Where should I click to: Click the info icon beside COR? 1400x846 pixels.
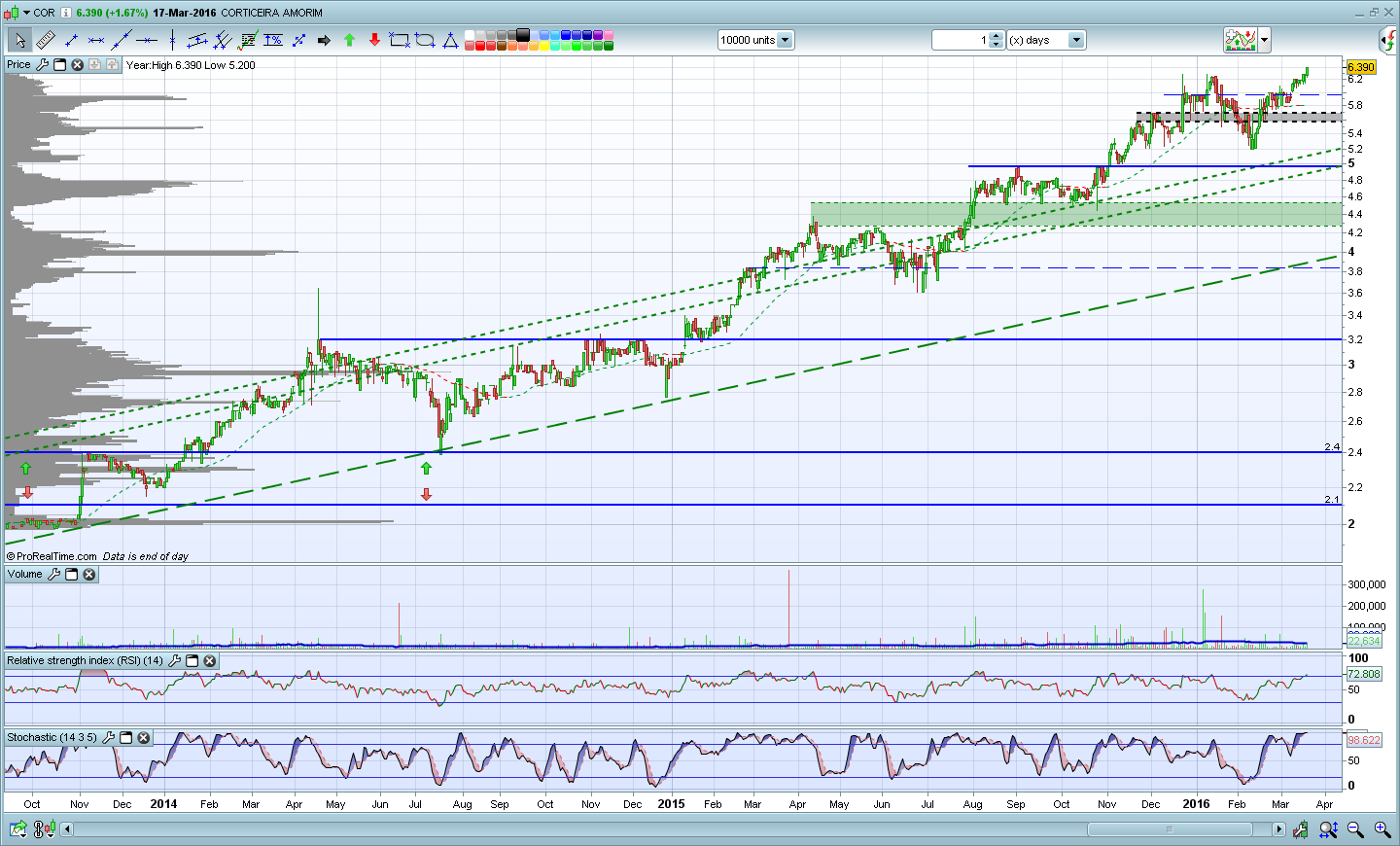pos(66,13)
